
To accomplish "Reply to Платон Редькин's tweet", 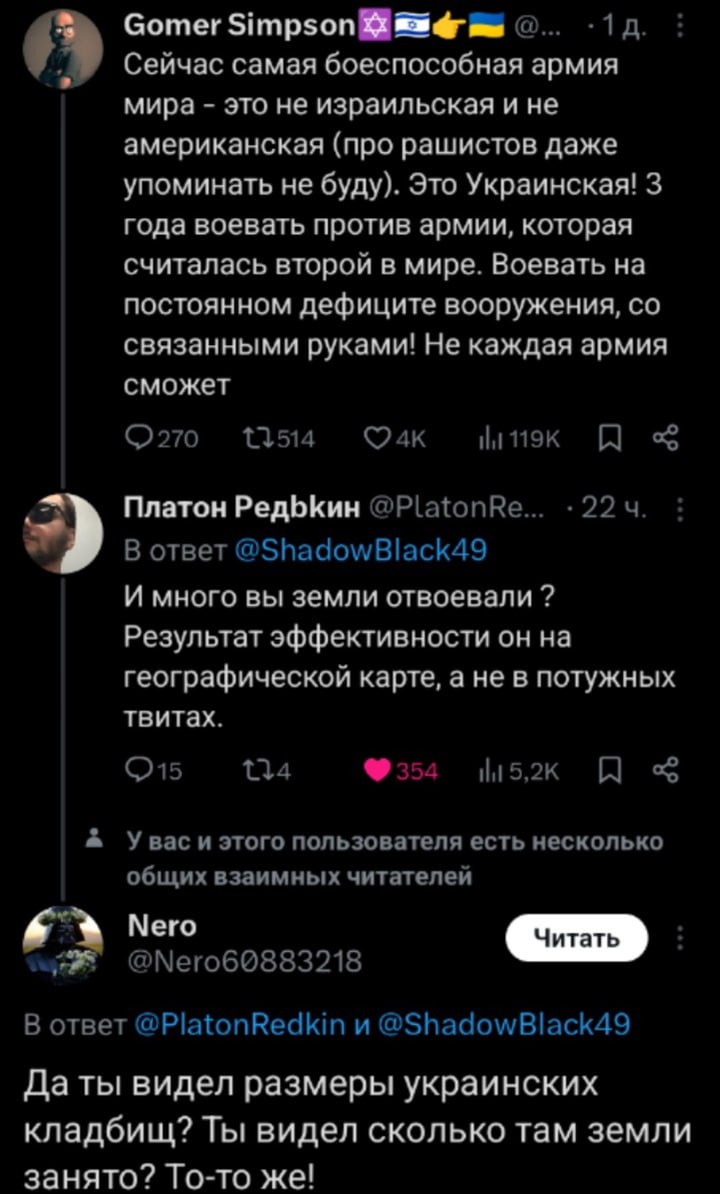I will coord(135,771).
